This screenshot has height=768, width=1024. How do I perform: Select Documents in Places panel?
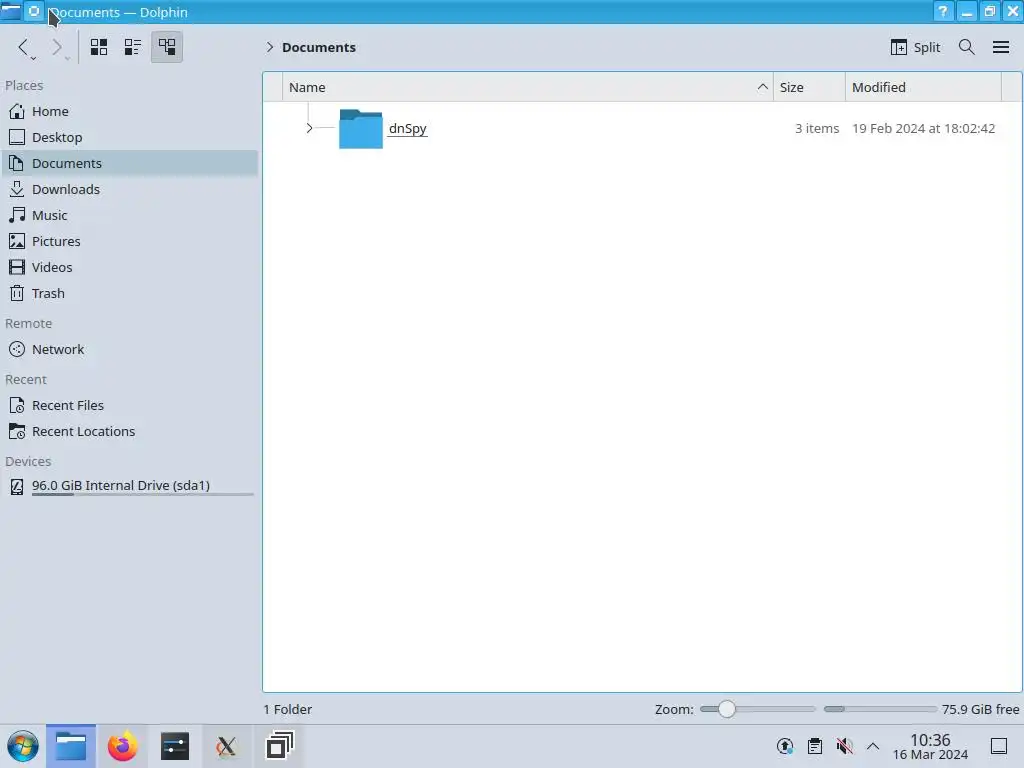(129, 163)
